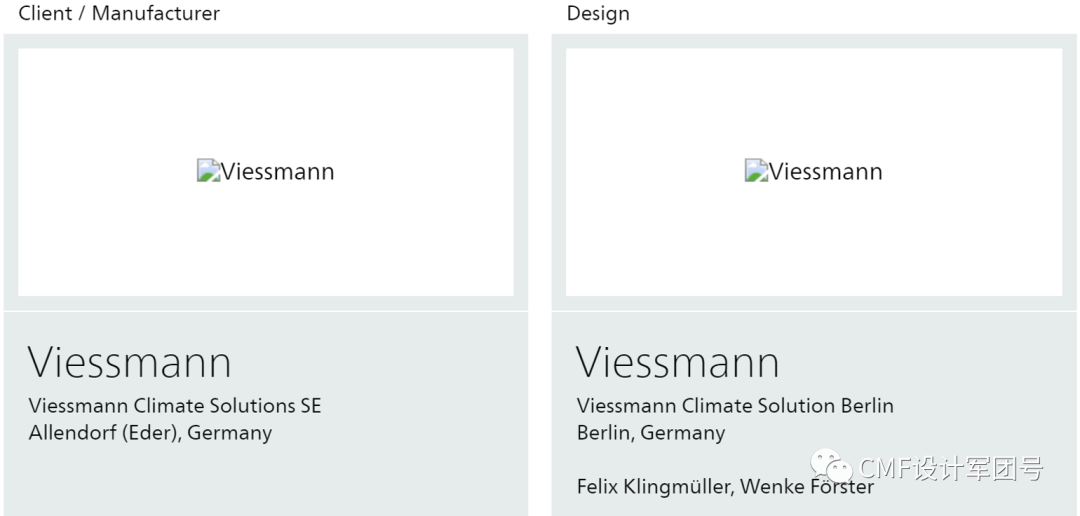Click Viessmann alt text in Design image box

tap(825, 172)
